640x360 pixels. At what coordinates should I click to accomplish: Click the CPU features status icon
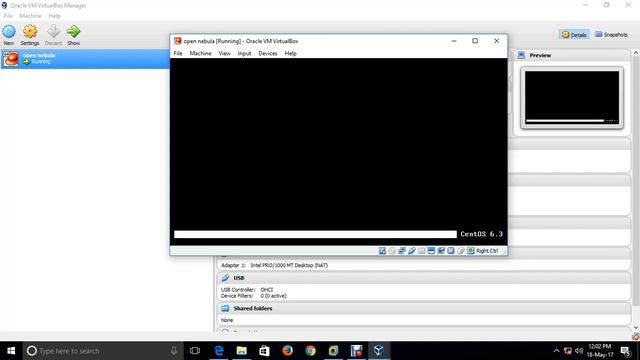[x=451, y=251]
